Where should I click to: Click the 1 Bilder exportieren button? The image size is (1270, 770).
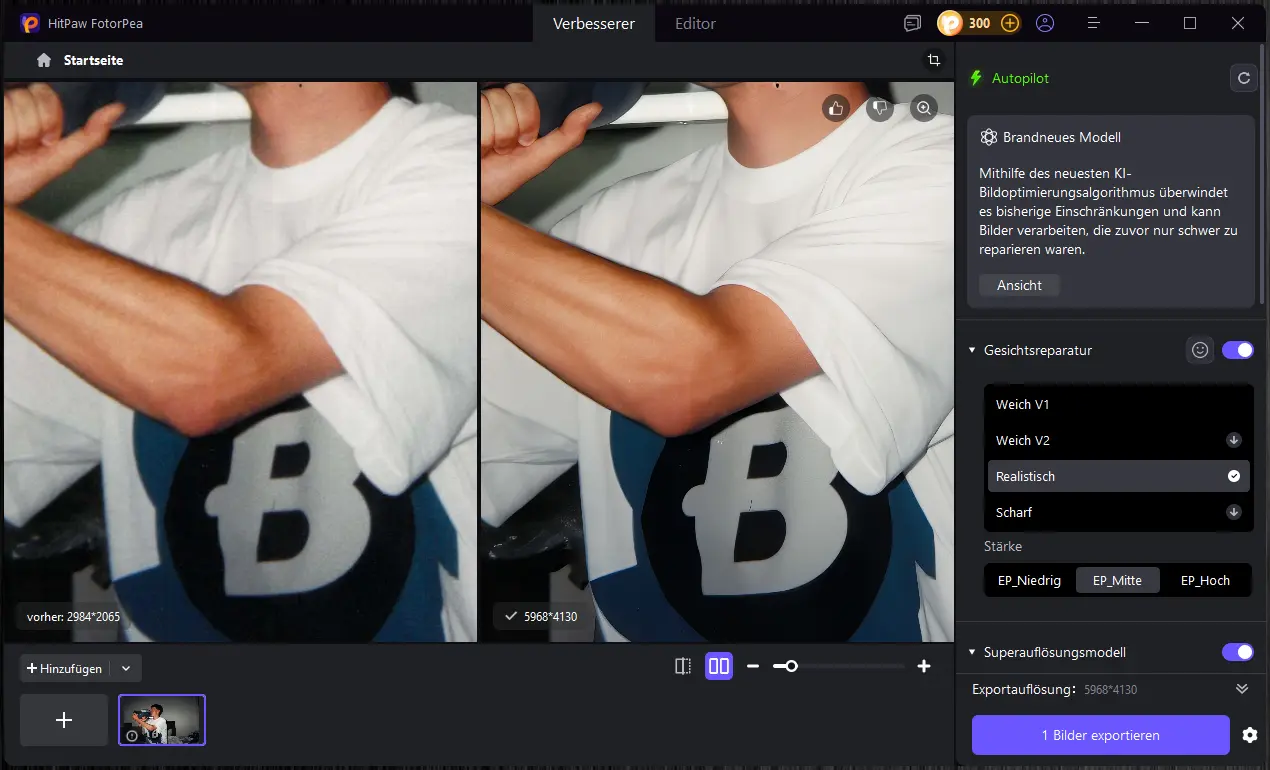tap(1100, 735)
